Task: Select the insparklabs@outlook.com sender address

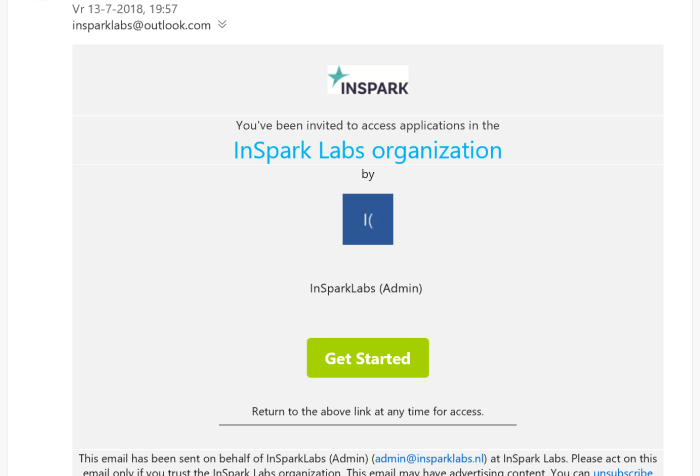Action: pos(141,25)
